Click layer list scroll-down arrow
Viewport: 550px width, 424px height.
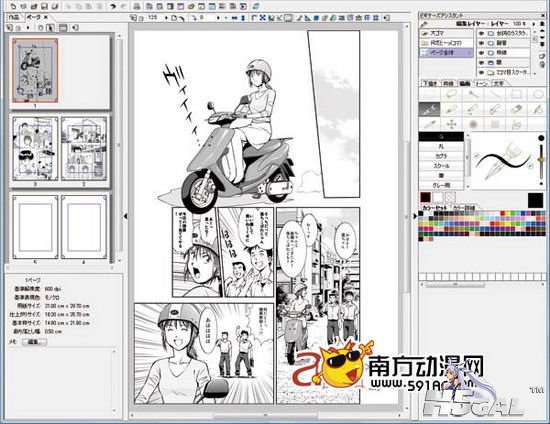pos(535,74)
